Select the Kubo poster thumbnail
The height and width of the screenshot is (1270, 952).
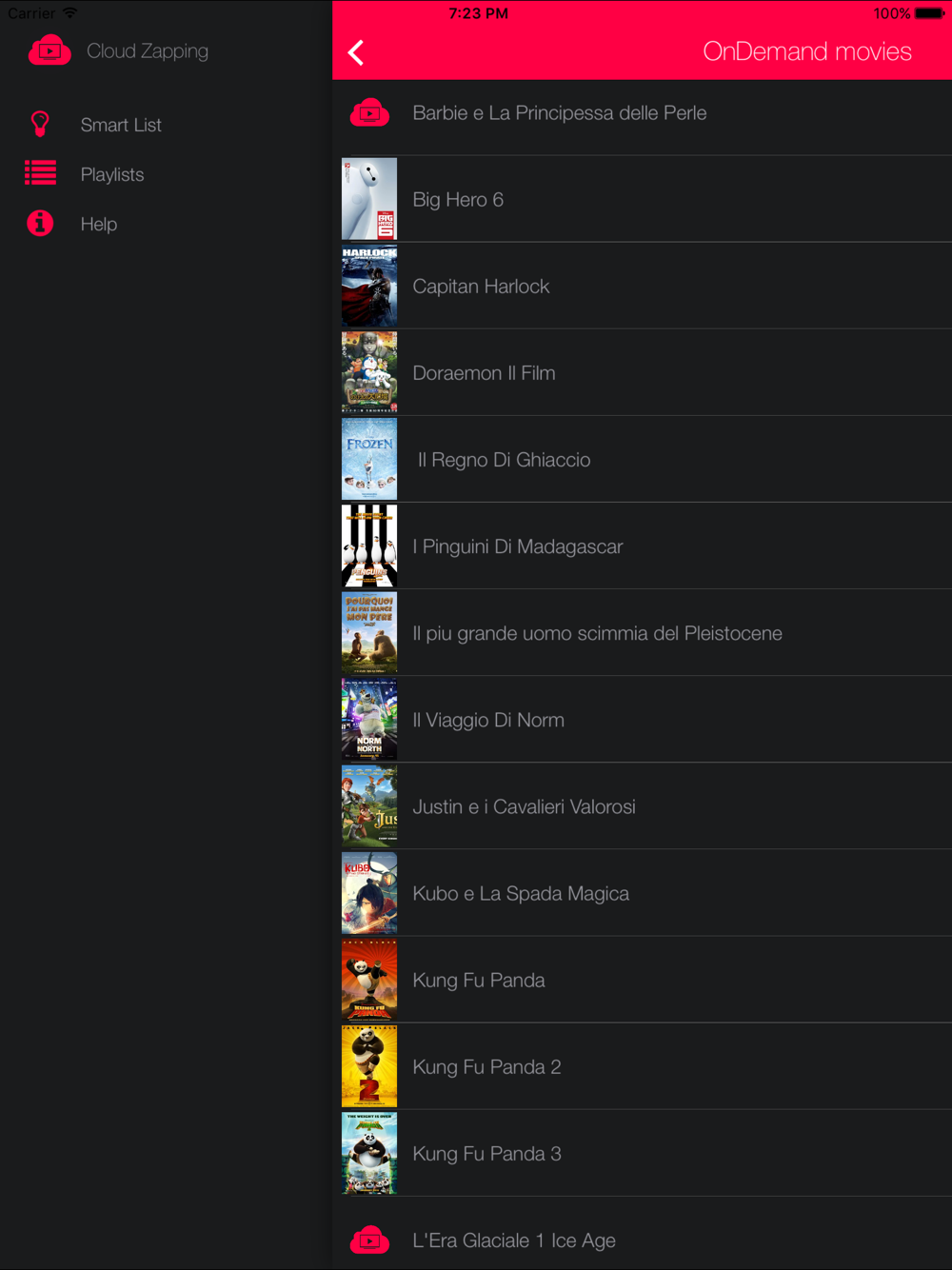[369, 892]
